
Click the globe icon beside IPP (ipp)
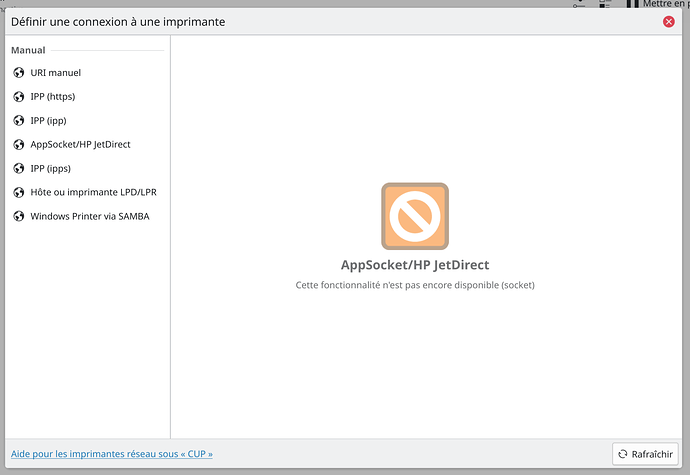pyautogui.click(x=18, y=121)
